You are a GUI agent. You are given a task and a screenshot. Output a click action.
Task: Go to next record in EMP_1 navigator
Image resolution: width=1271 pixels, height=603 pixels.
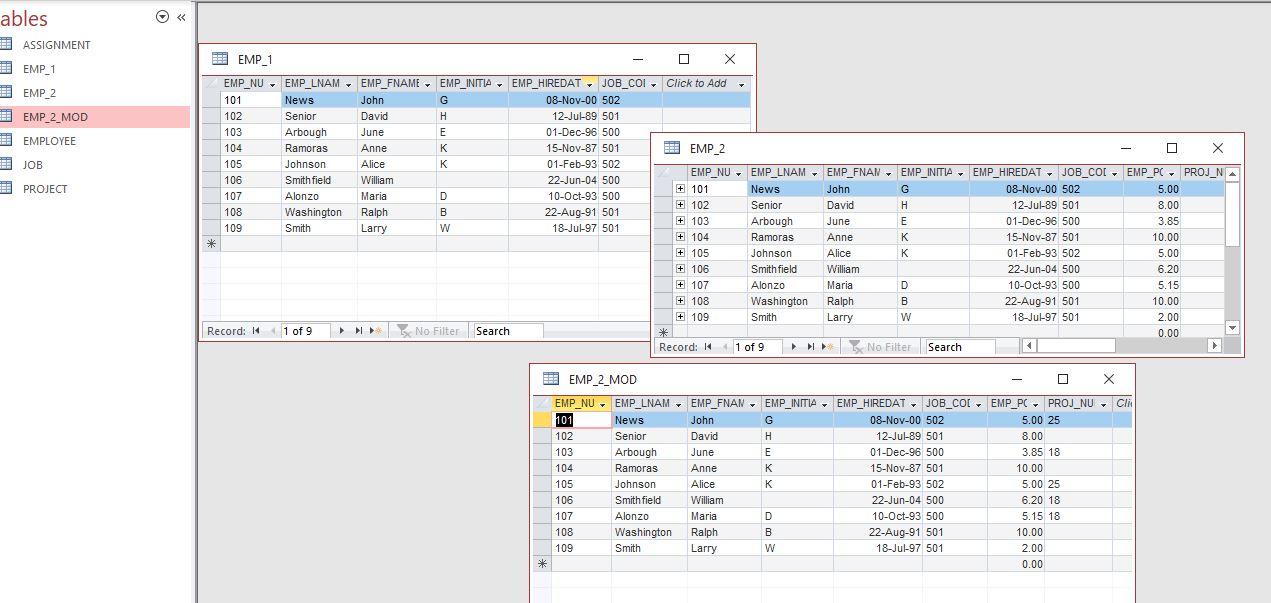341,331
